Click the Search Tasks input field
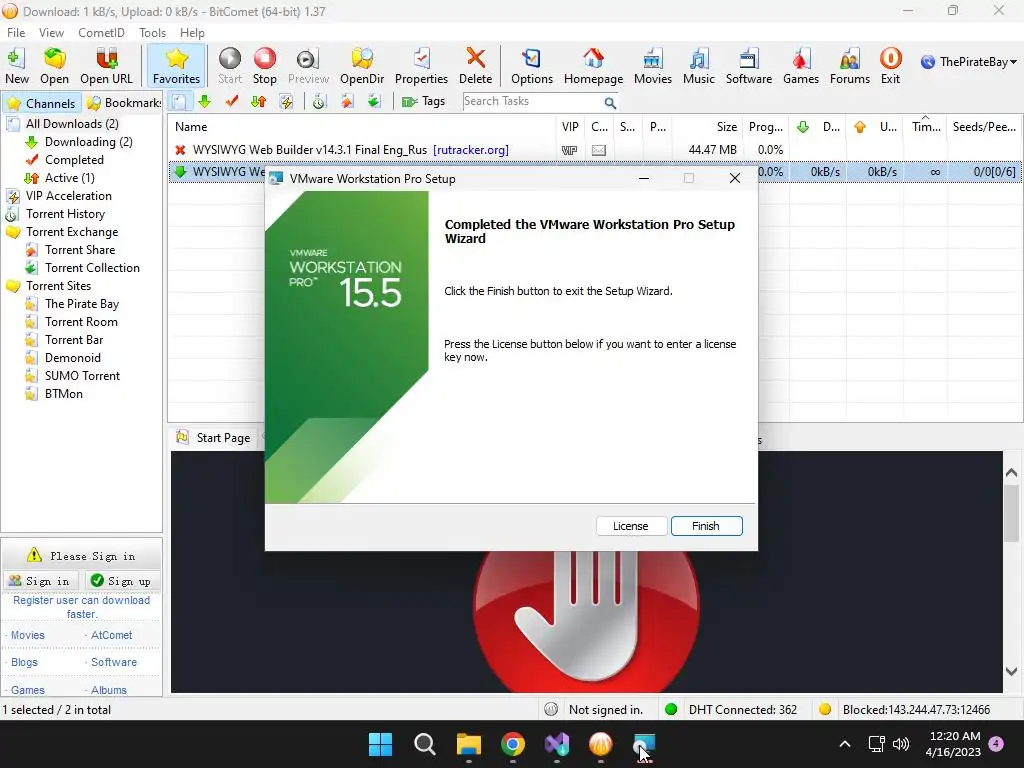Viewport: 1024px width, 768px height. pos(532,101)
